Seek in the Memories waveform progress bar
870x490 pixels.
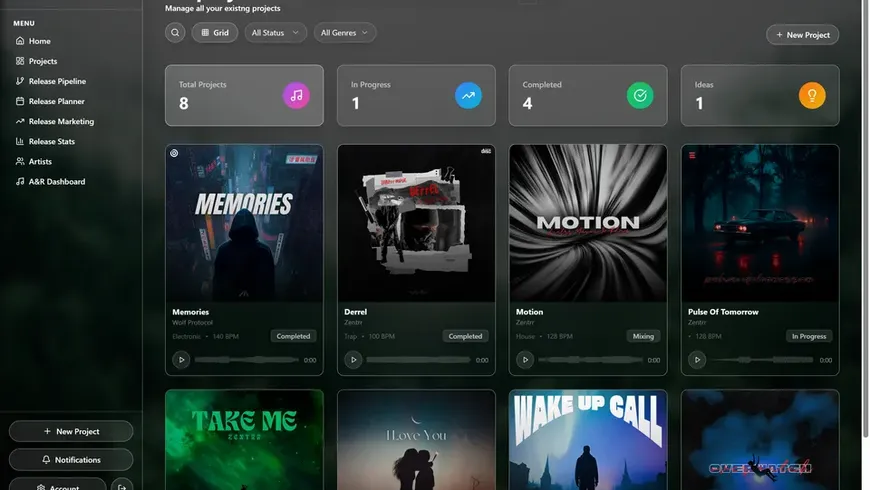point(246,360)
